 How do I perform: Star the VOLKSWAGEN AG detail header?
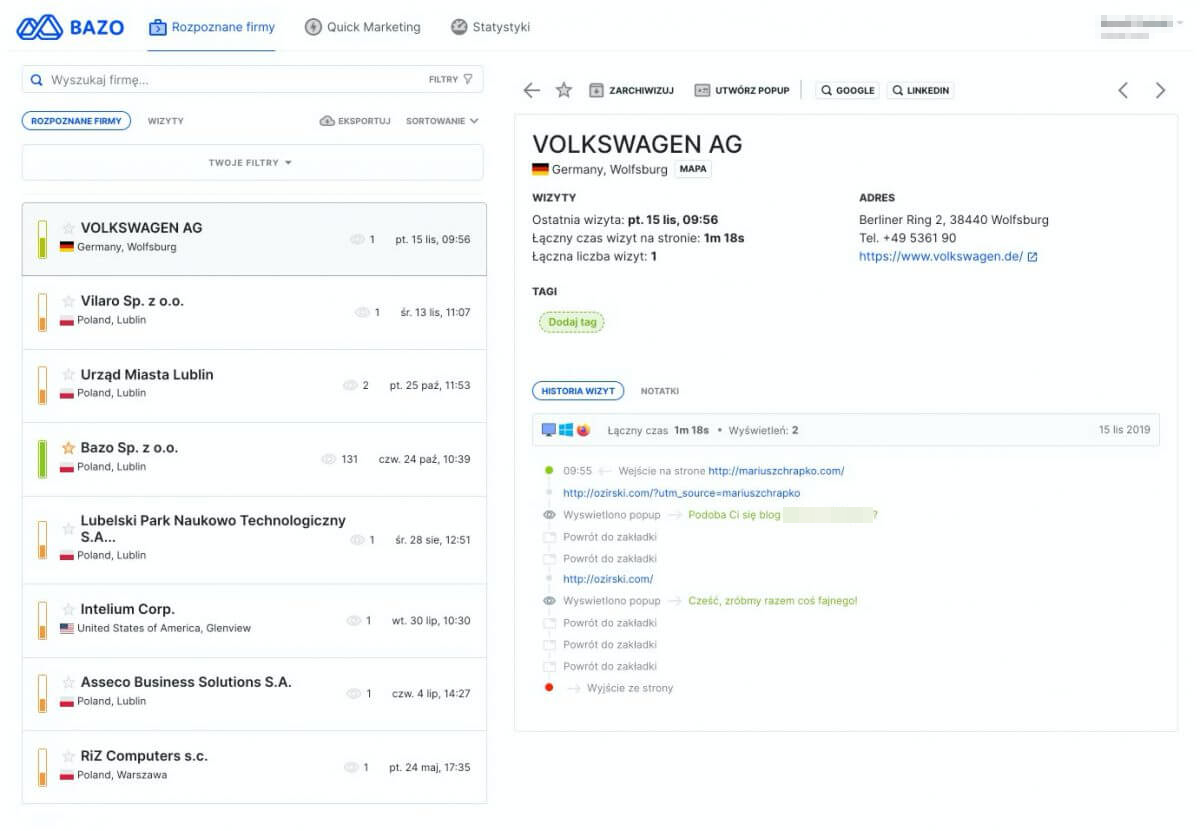point(564,91)
